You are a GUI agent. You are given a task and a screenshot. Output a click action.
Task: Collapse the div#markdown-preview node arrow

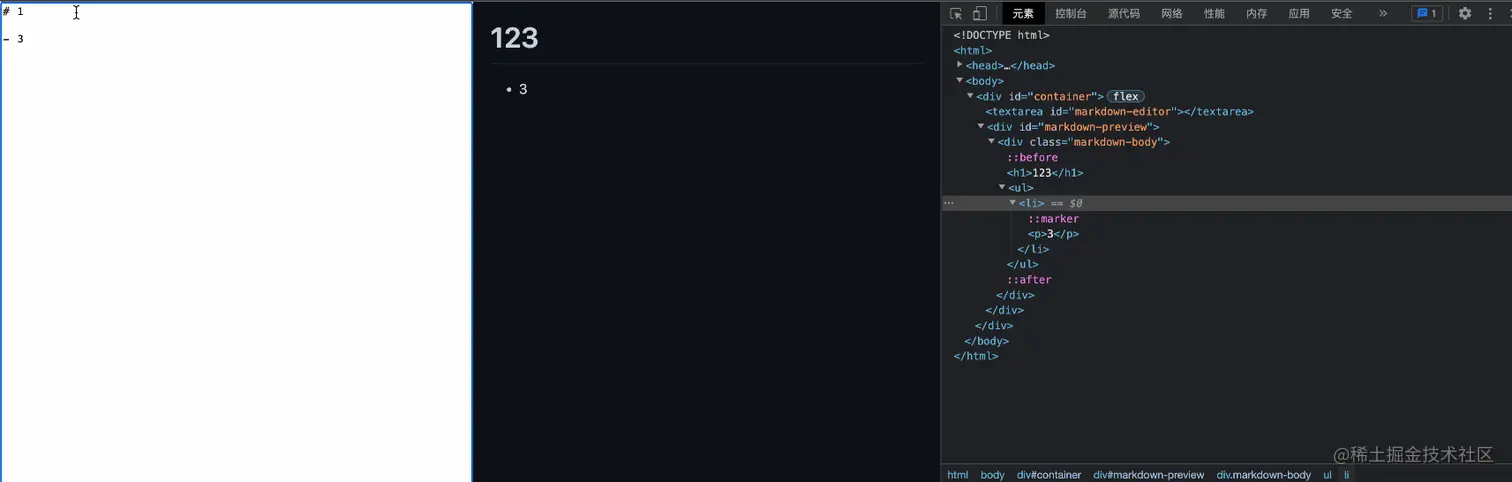pos(981,126)
